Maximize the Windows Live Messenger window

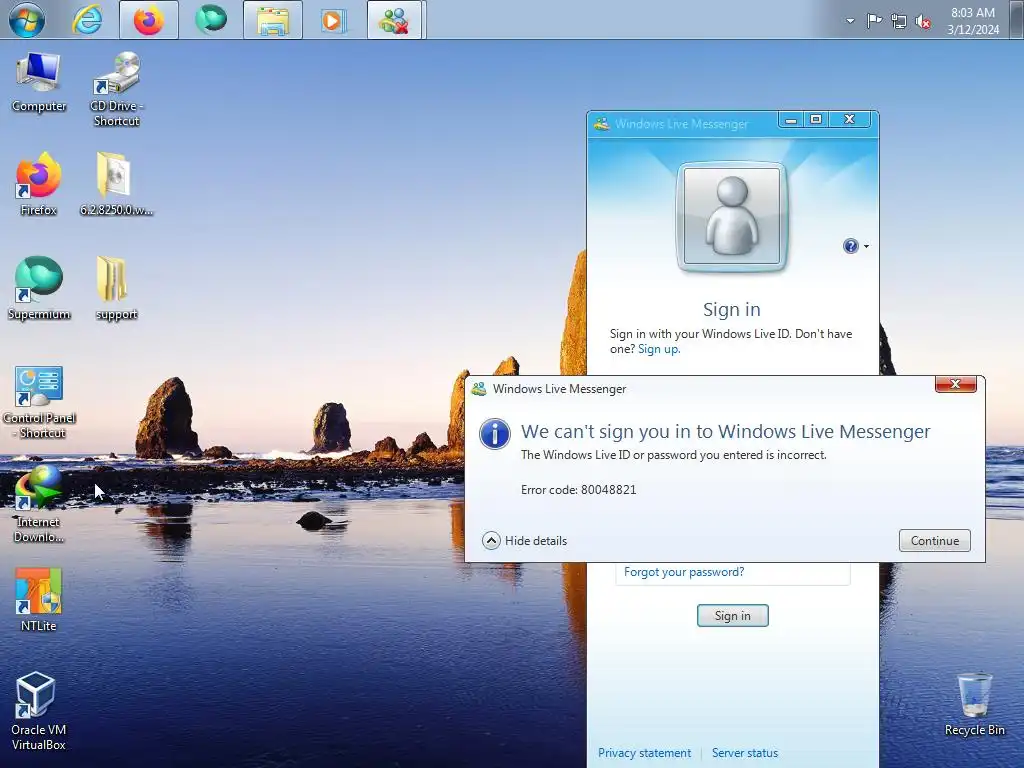(x=816, y=120)
